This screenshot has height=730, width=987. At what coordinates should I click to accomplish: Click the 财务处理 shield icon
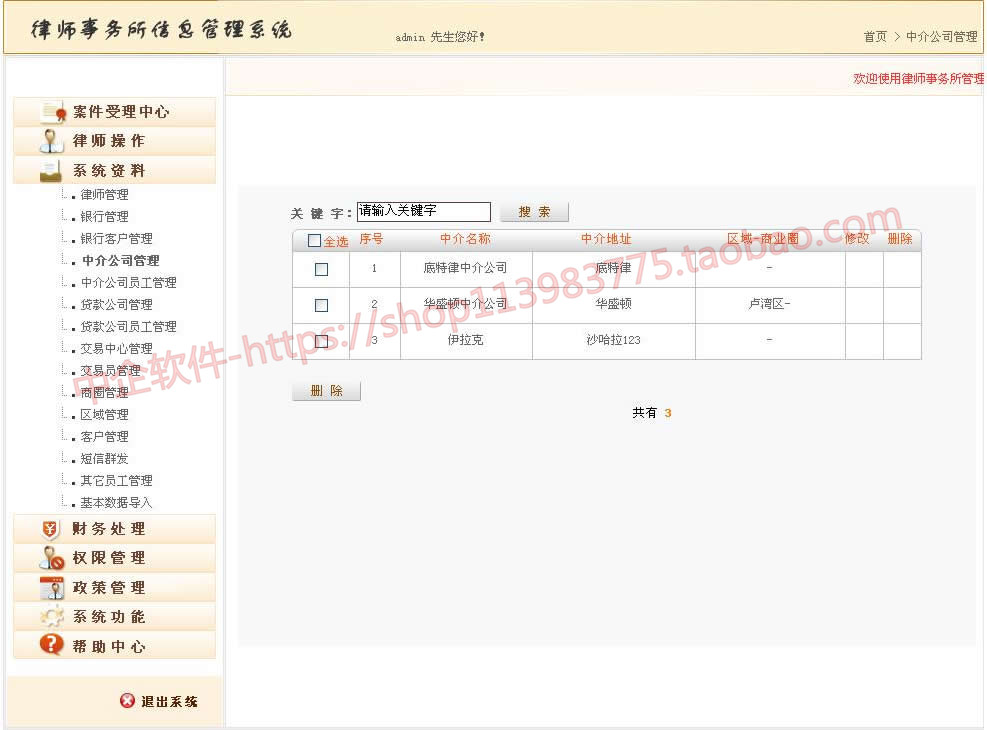[52, 529]
